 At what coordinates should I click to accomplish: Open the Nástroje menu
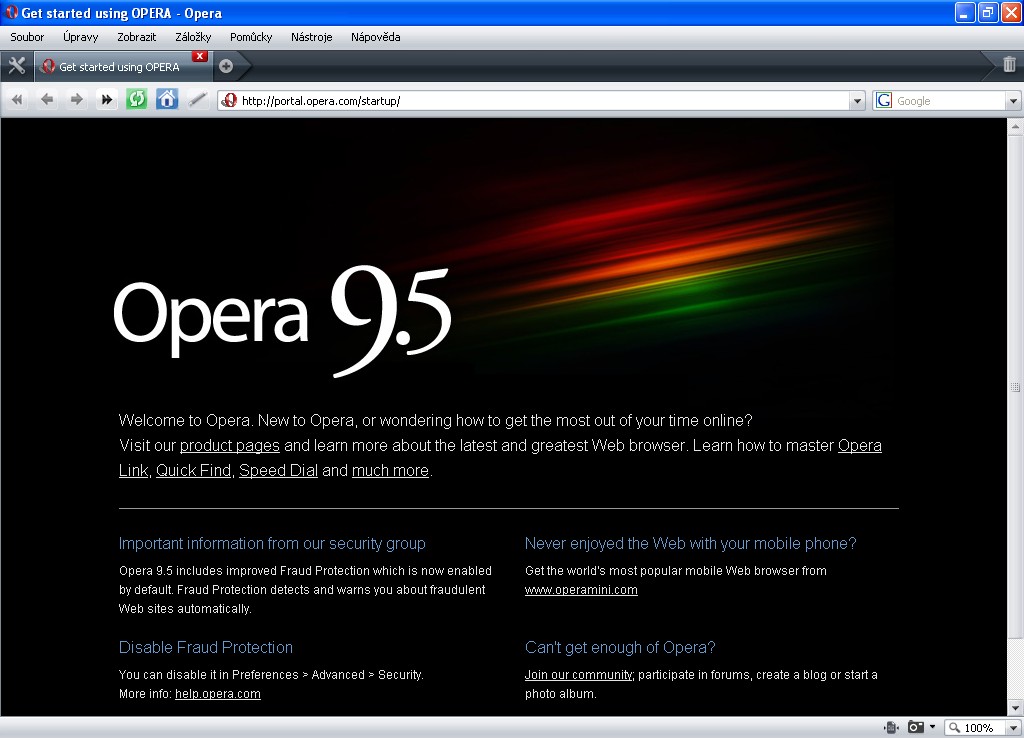click(312, 37)
